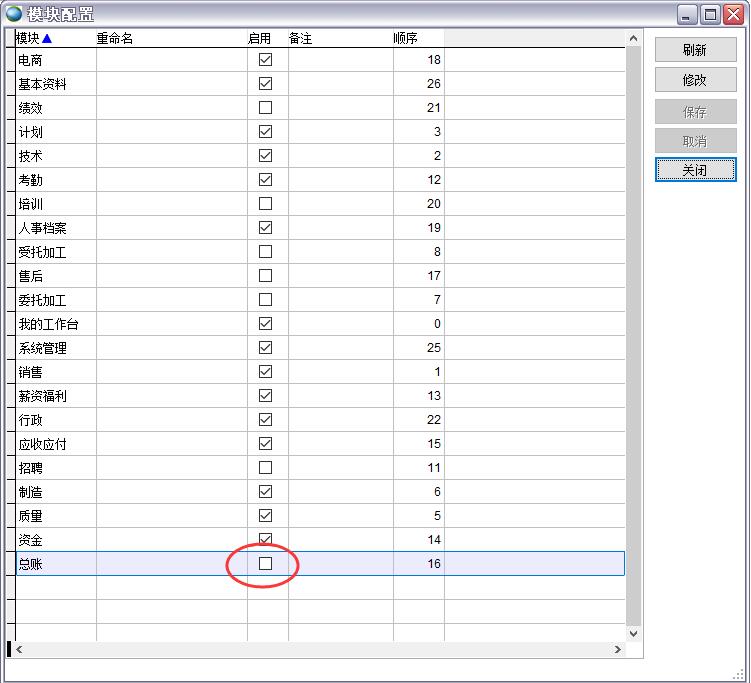Click the horizontal scrollbar right arrow
Viewport: 751px width, 683px height.
618,650
